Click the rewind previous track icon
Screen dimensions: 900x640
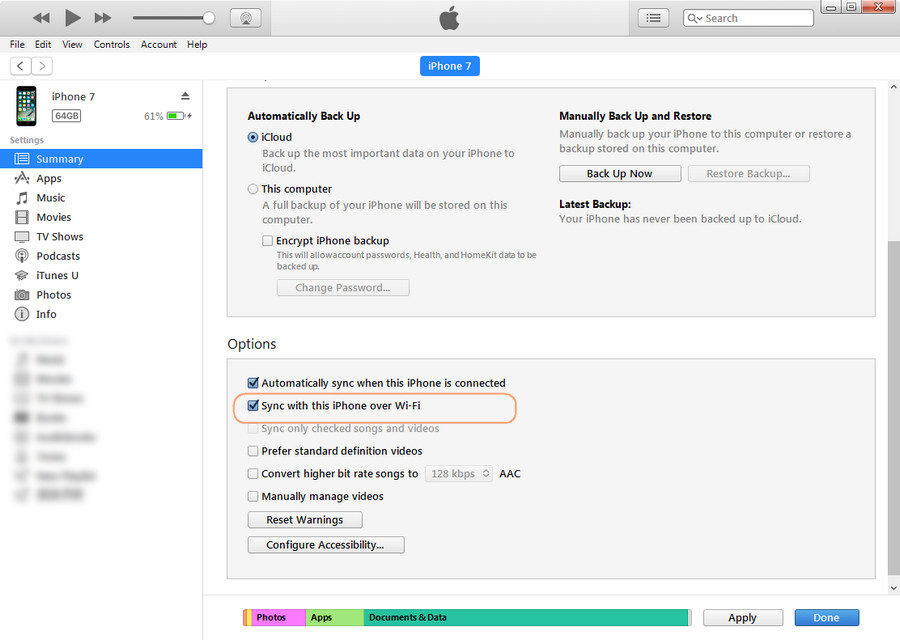coord(41,18)
